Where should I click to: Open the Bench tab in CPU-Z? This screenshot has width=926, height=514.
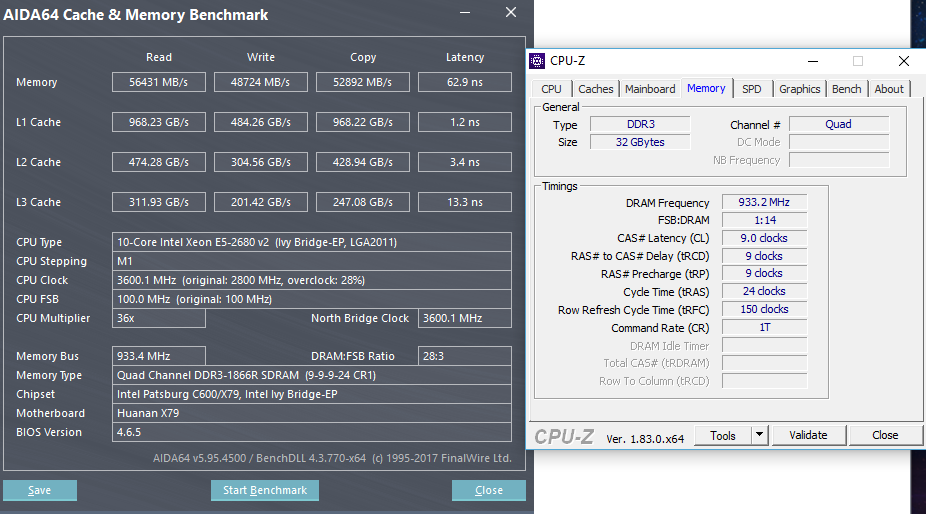pyautogui.click(x=846, y=89)
